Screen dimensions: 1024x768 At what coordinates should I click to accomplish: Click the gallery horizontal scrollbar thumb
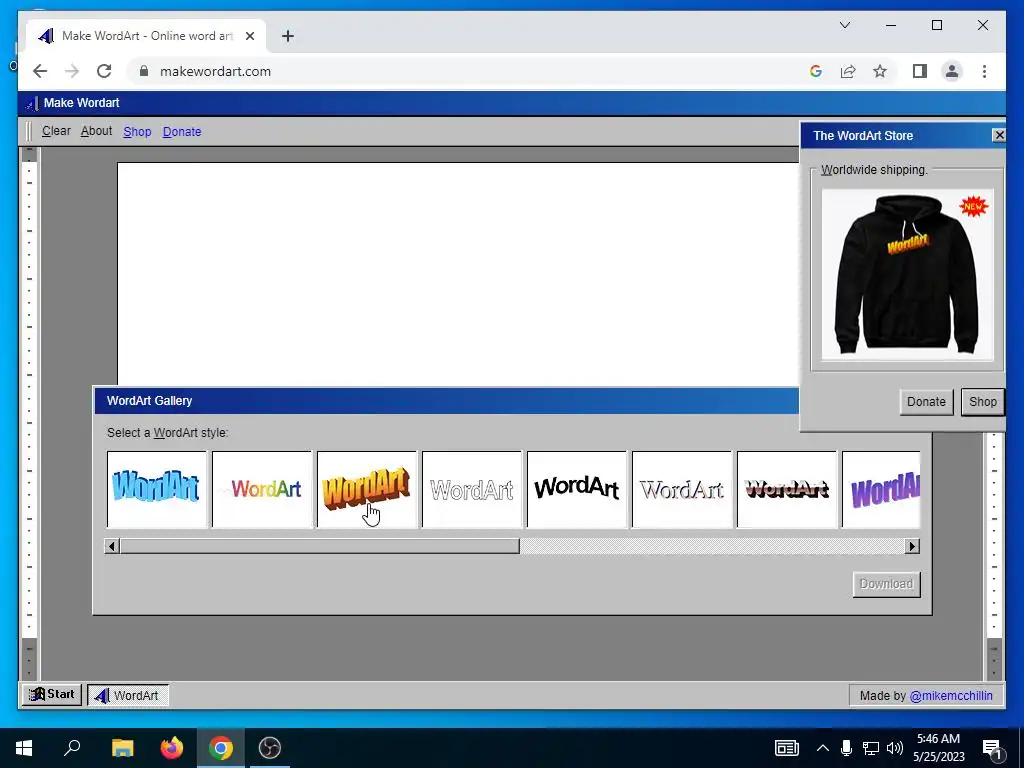click(x=319, y=546)
